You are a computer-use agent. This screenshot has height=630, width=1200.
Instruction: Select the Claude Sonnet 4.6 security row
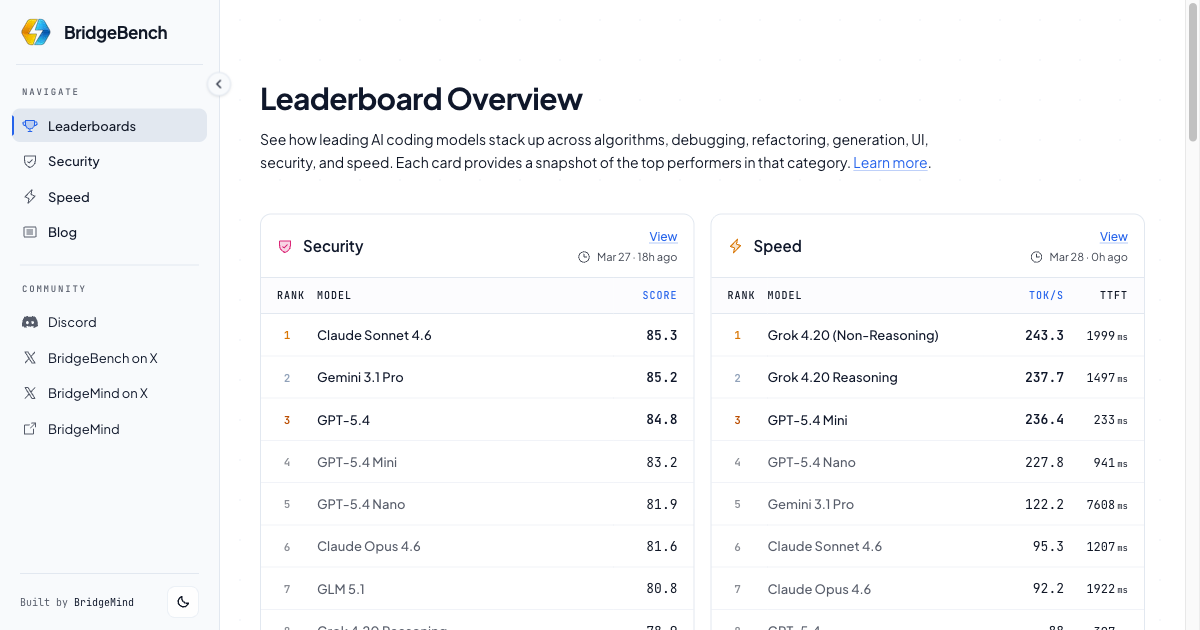[476, 335]
